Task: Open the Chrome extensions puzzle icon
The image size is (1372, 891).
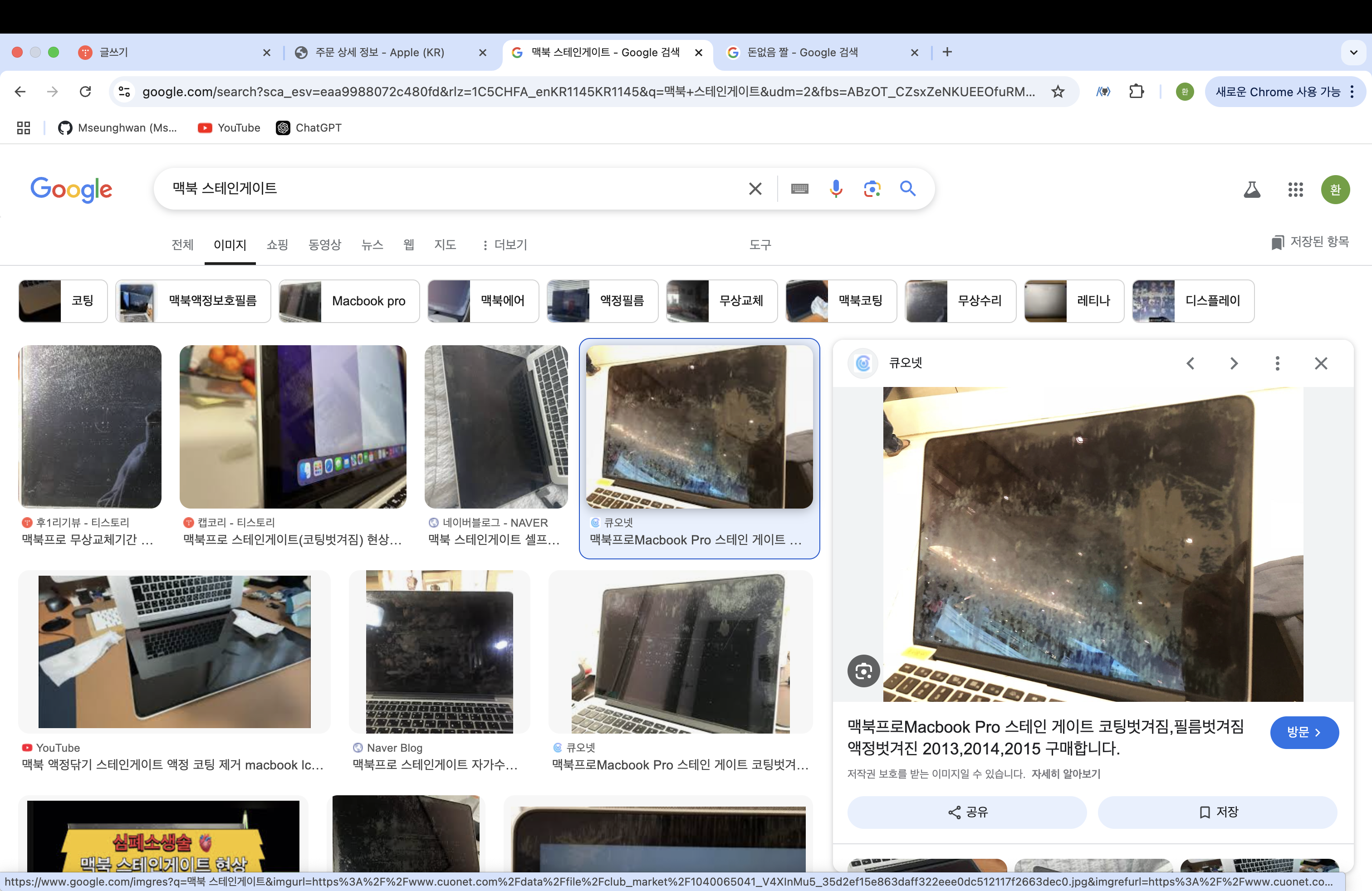Action: point(1136,92)
